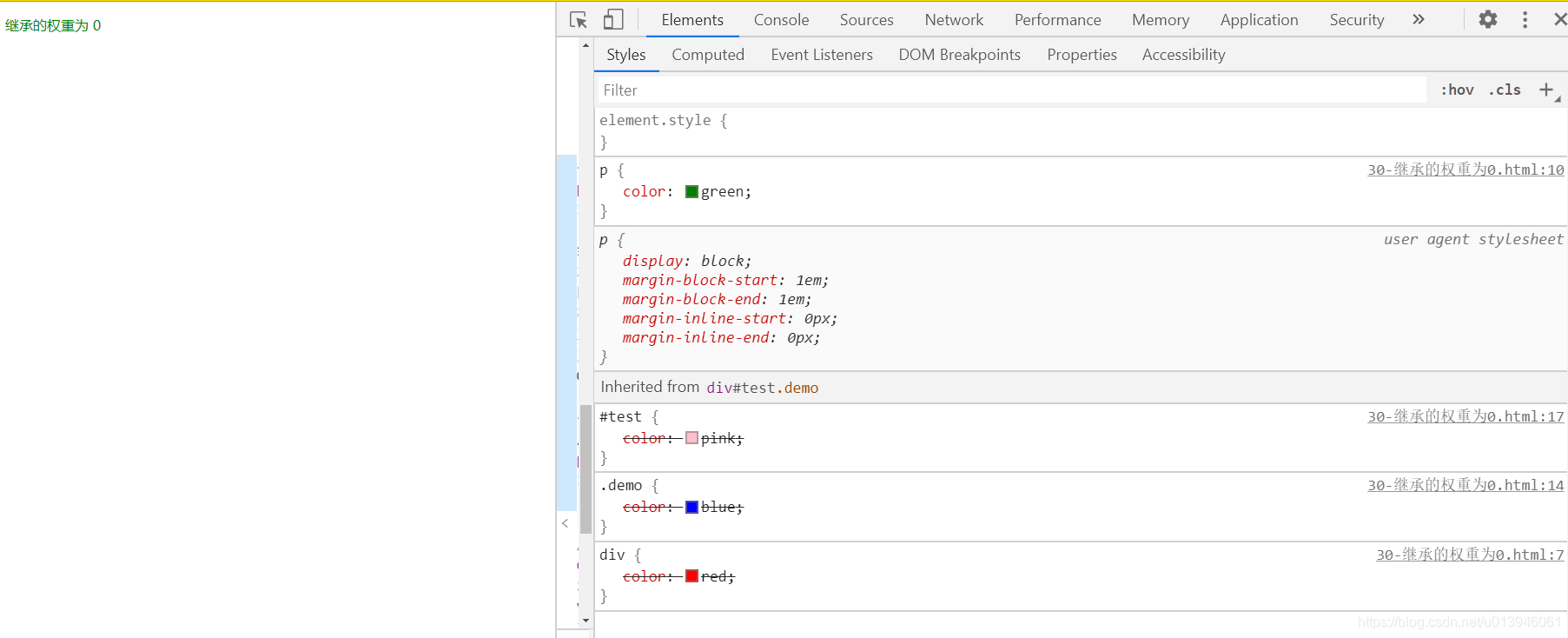Open the Event Listeners sub-tab
1568x638 pixels.
(x=822, y=55)
